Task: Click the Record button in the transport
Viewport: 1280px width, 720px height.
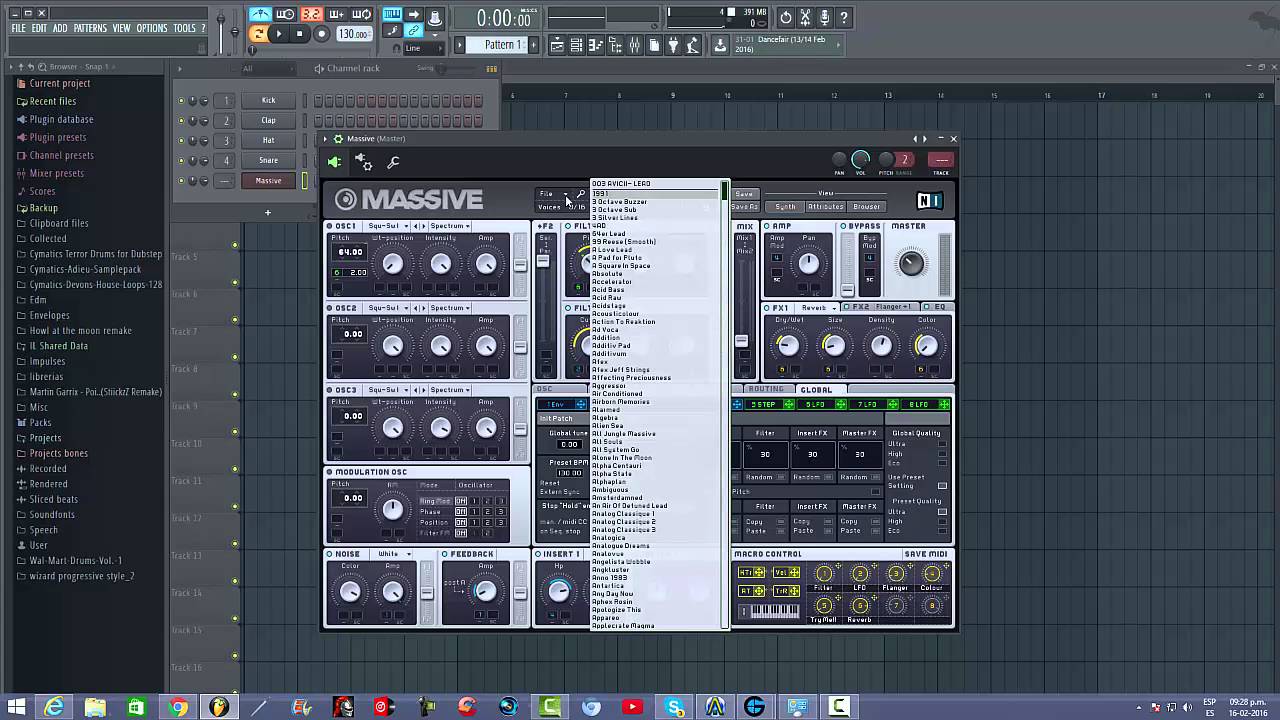Action: pyautogui.click(x=321, y=34)
